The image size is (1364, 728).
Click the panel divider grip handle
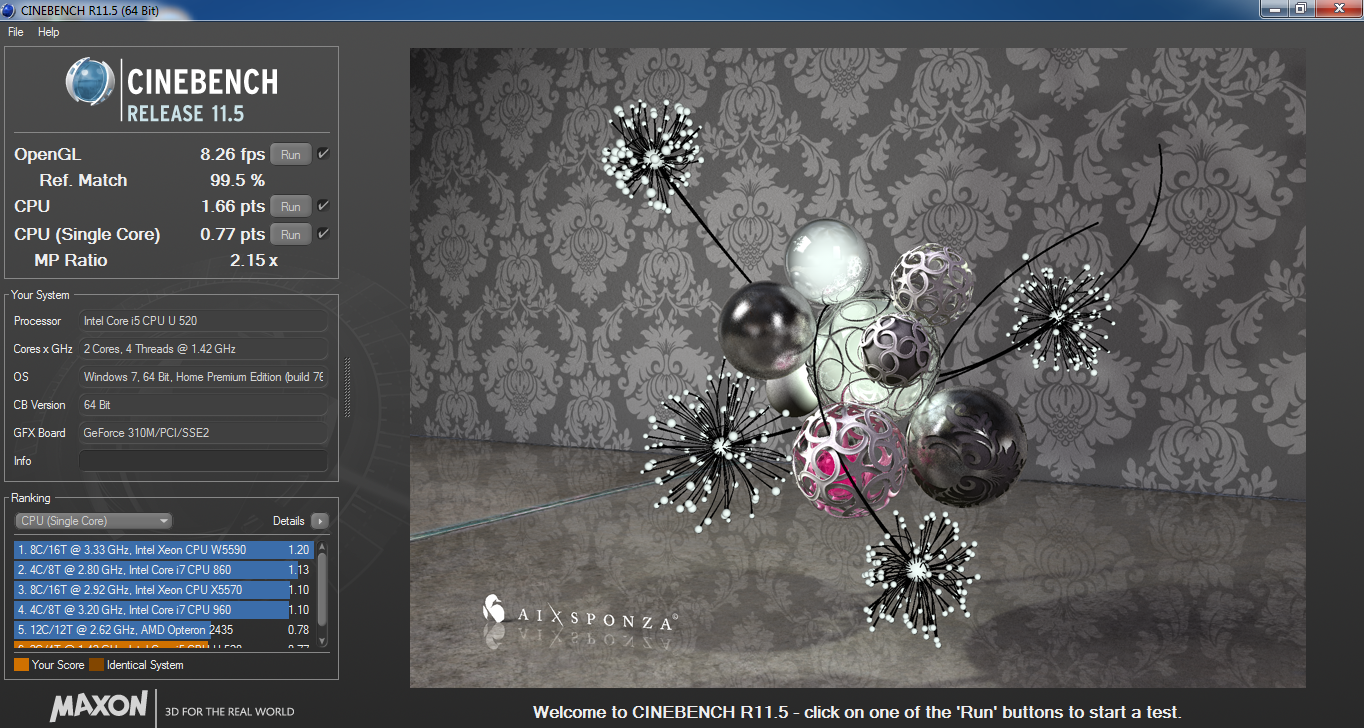tap(347, 387)
